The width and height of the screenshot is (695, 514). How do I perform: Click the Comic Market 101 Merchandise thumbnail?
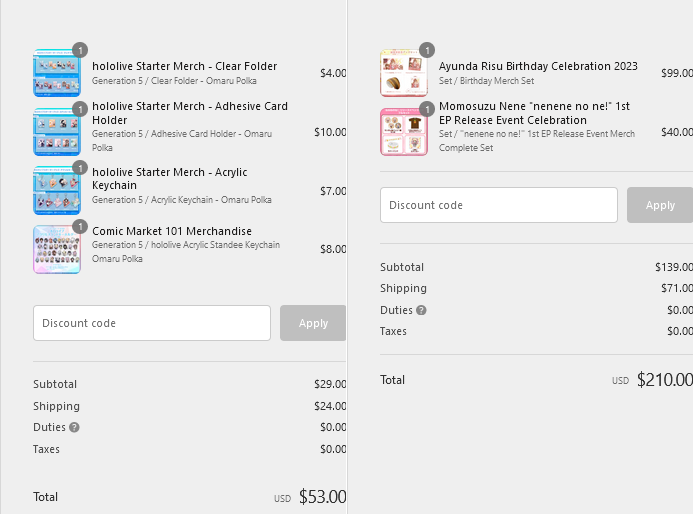pyautogui.click(x=56, y=249)
